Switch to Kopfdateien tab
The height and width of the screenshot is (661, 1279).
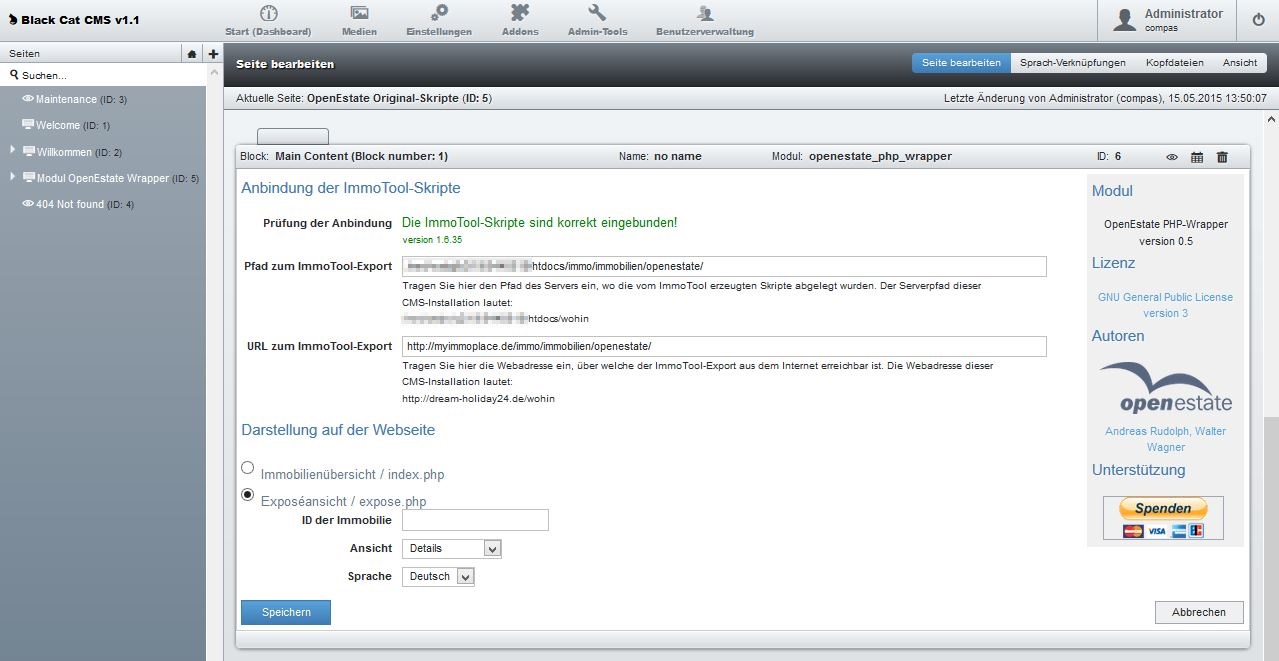coord(1174,63)
